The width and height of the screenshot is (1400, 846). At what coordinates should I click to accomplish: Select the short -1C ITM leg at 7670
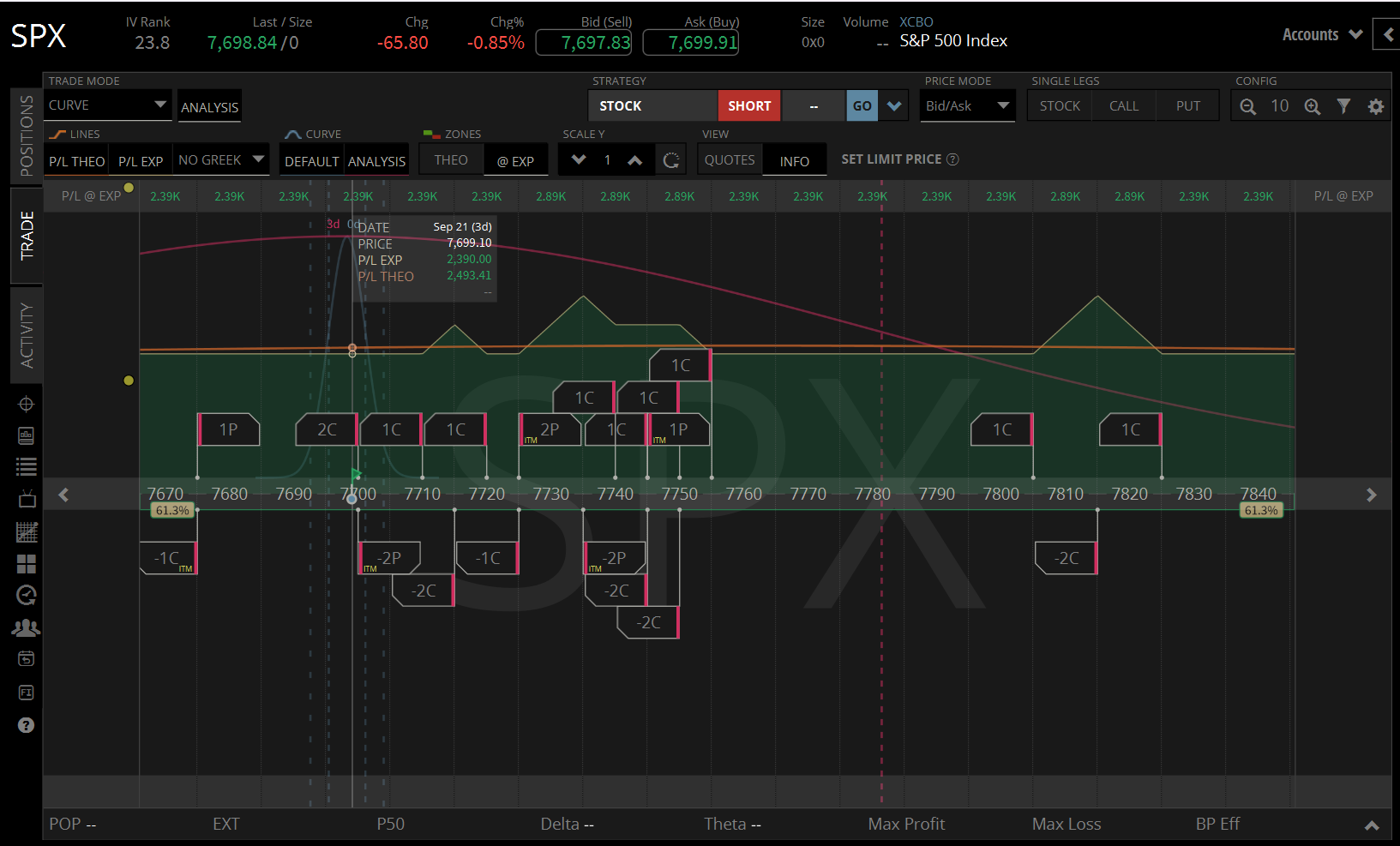tap(168, 558)
